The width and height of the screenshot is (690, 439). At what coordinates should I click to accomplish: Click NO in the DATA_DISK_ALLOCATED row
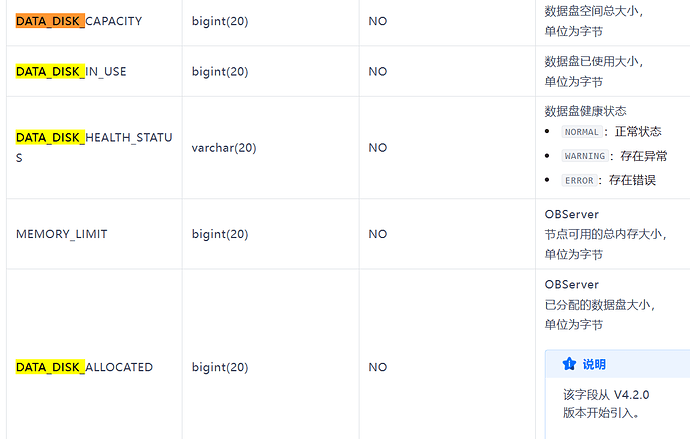[378, 367]
